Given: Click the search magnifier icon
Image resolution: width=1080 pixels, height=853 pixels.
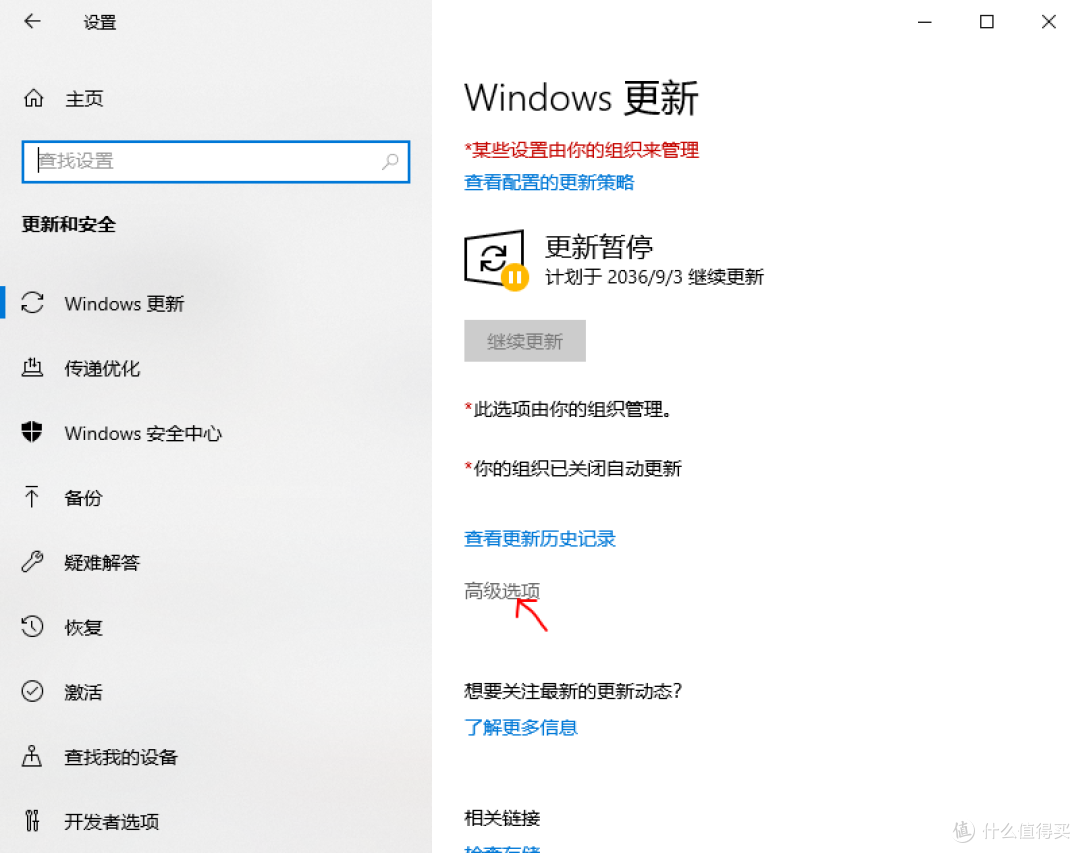Looking at the screenshot, I should [x=391, y=161].
